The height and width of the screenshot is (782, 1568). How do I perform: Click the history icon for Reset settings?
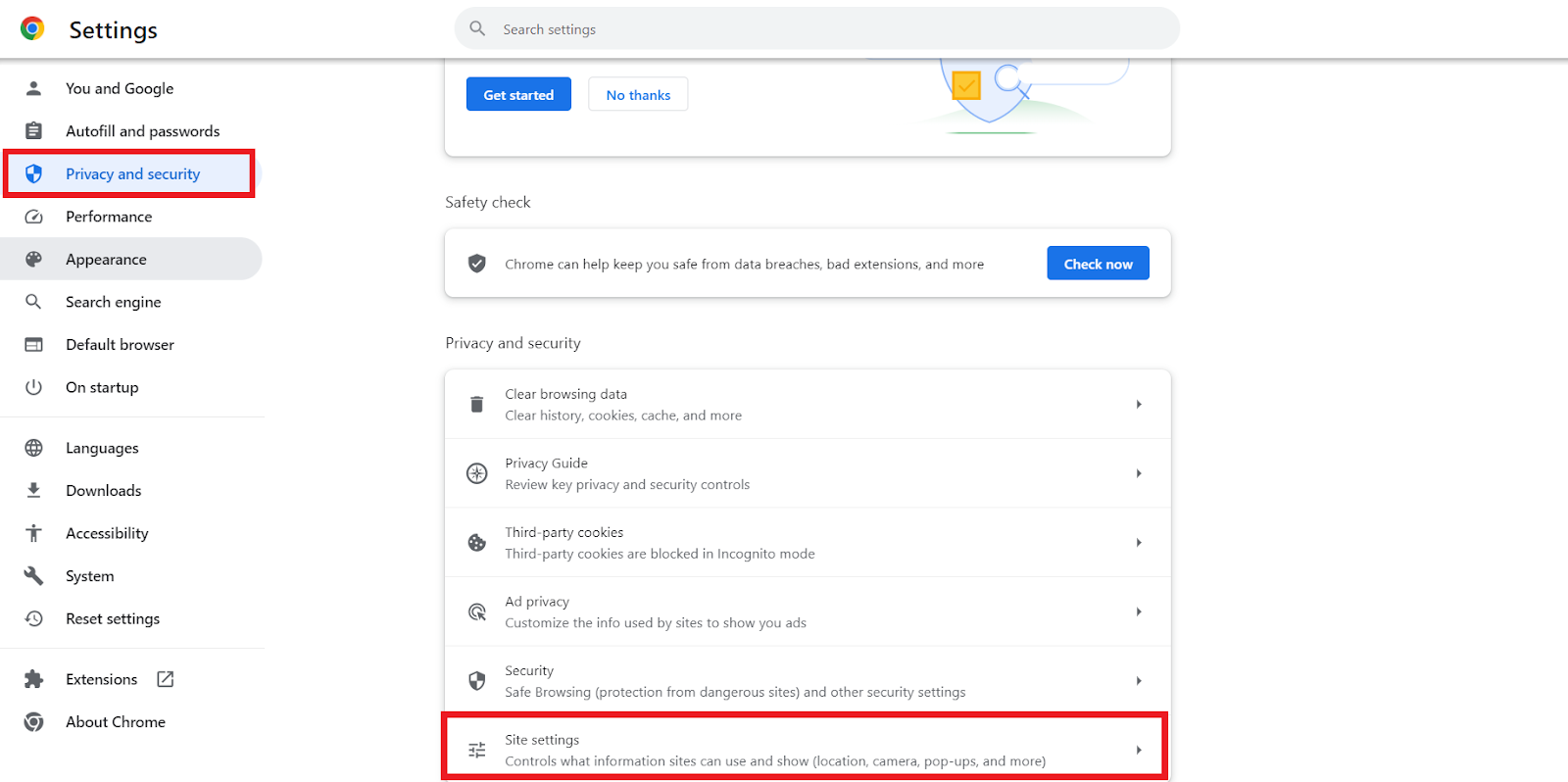pos(33,618)
